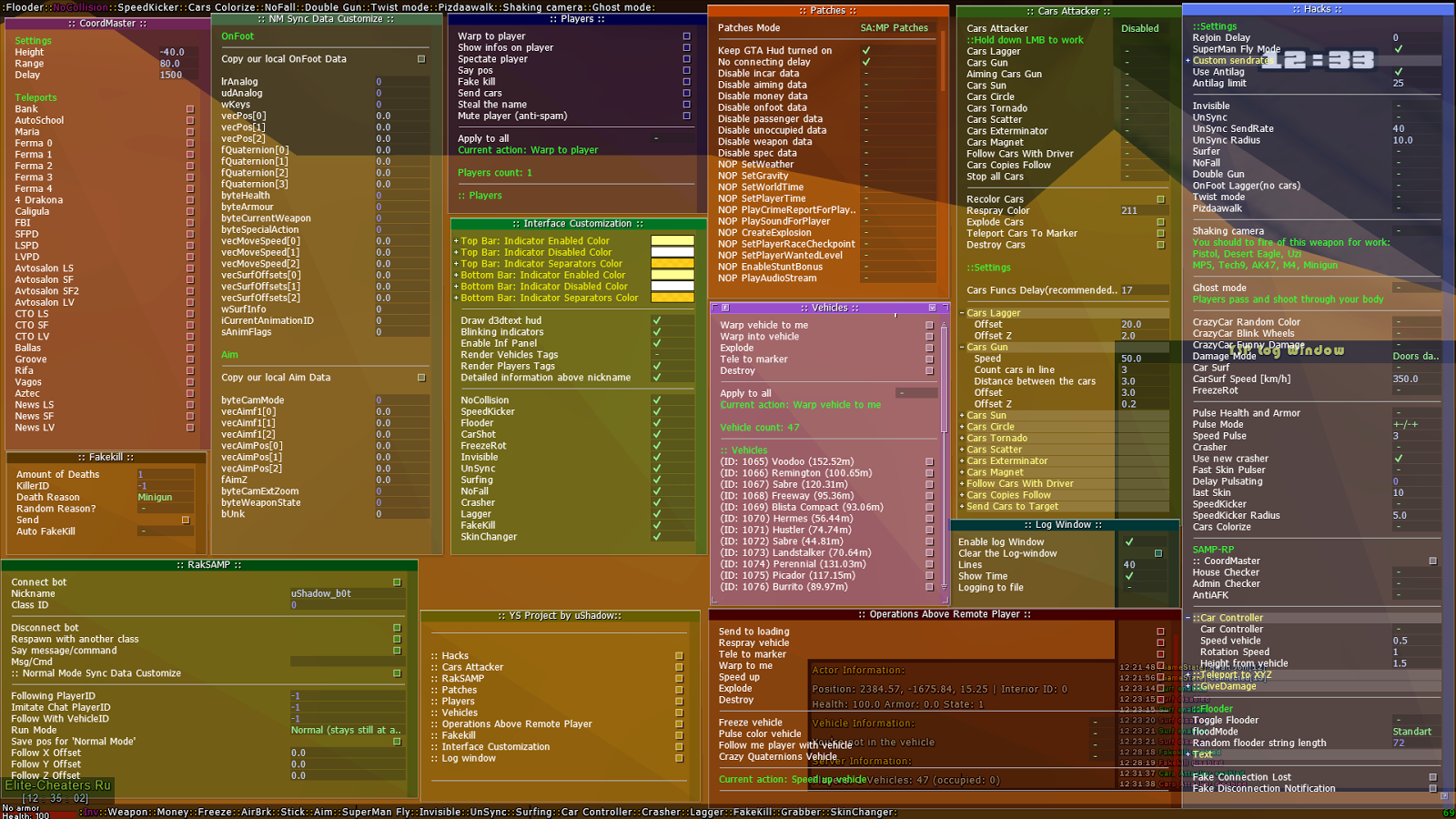Open Patches from YS Project menu
The image size is (1456, 819).
[x=679, y=690]
